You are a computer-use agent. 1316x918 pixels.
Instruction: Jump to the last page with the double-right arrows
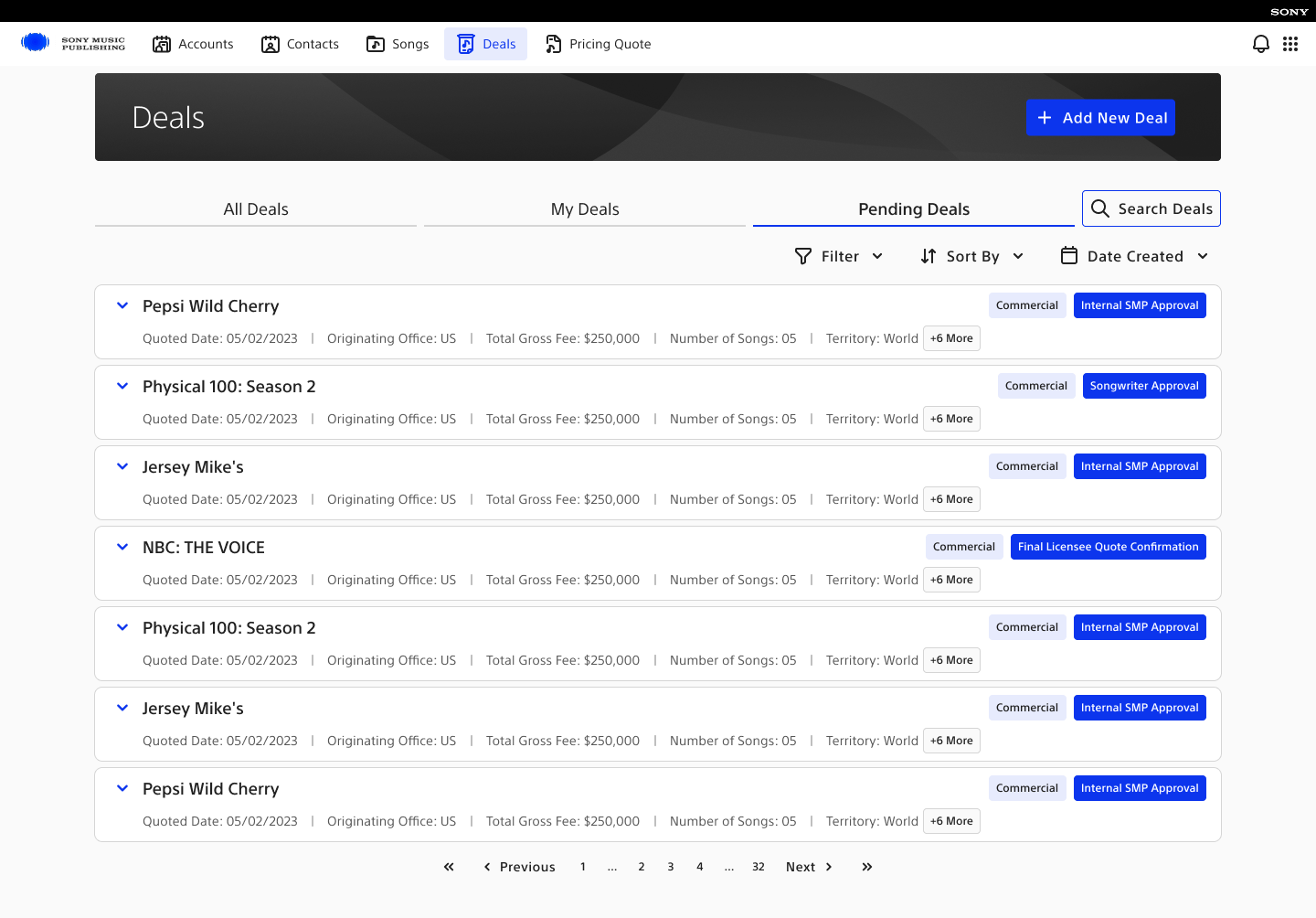click(867, 867)
